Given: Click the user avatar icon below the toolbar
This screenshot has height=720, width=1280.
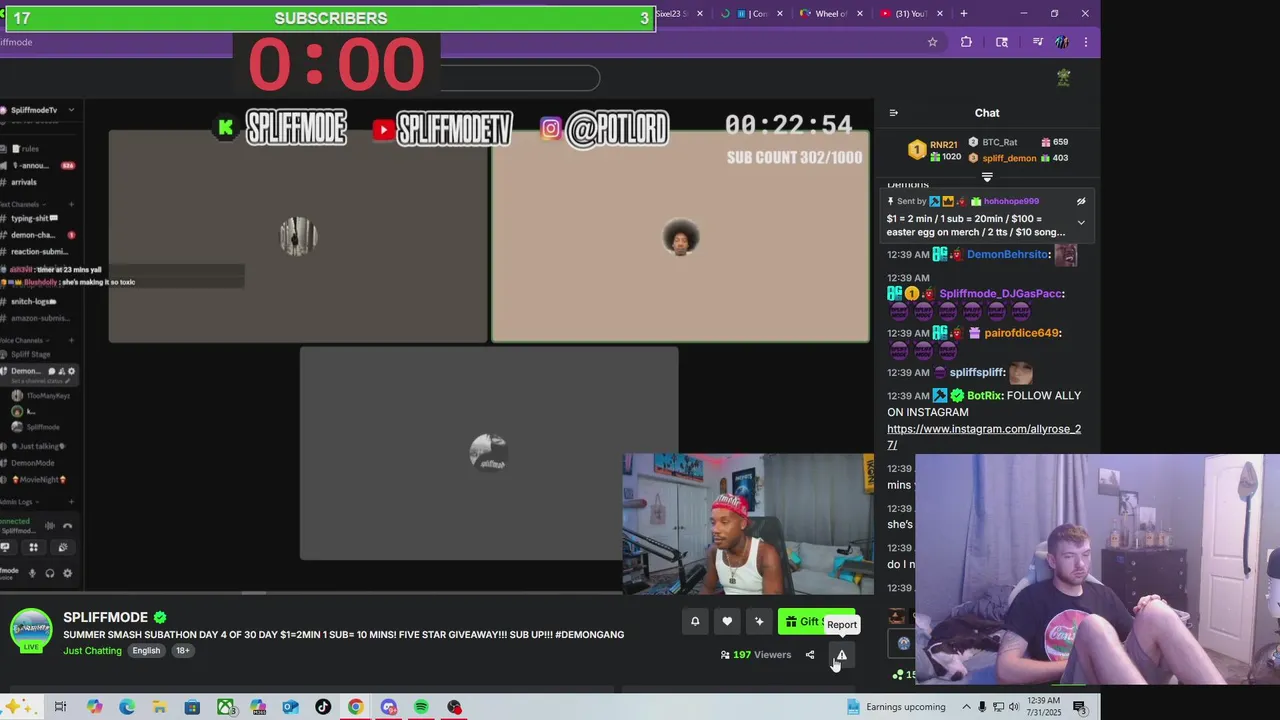Looking at the screenshot, I should point(1064,77).
